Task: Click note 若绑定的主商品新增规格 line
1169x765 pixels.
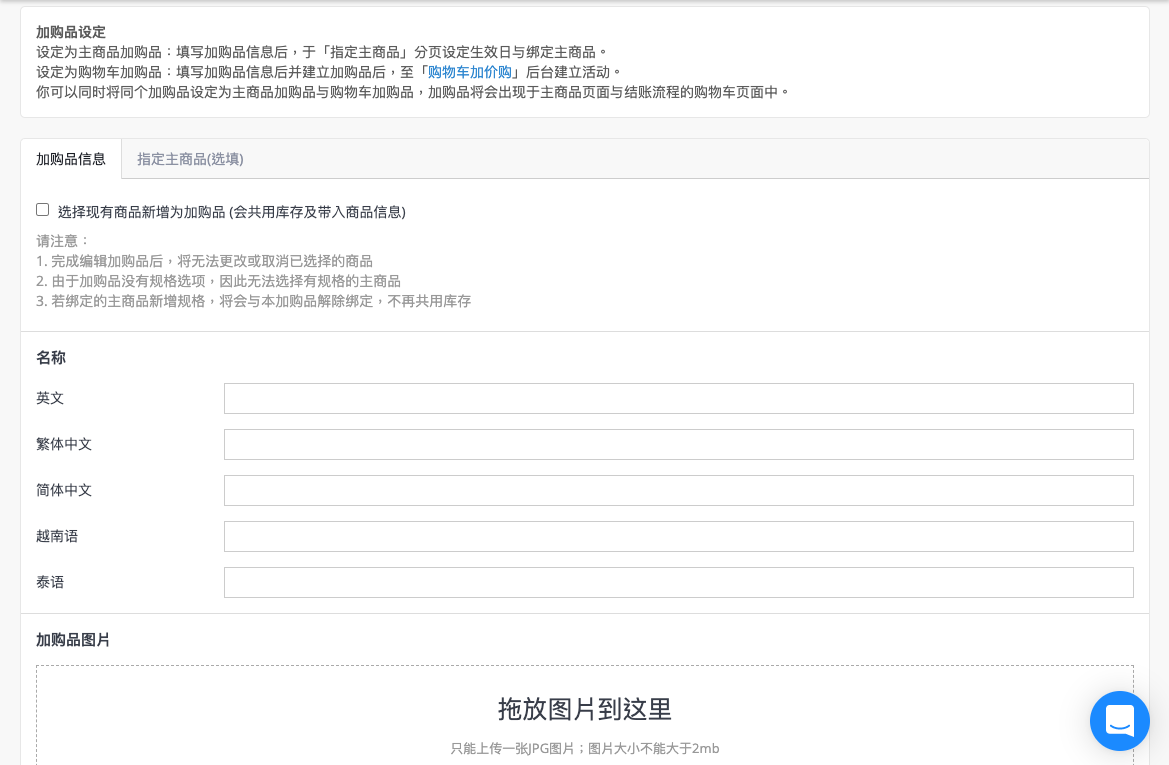Action: point(253,301)
